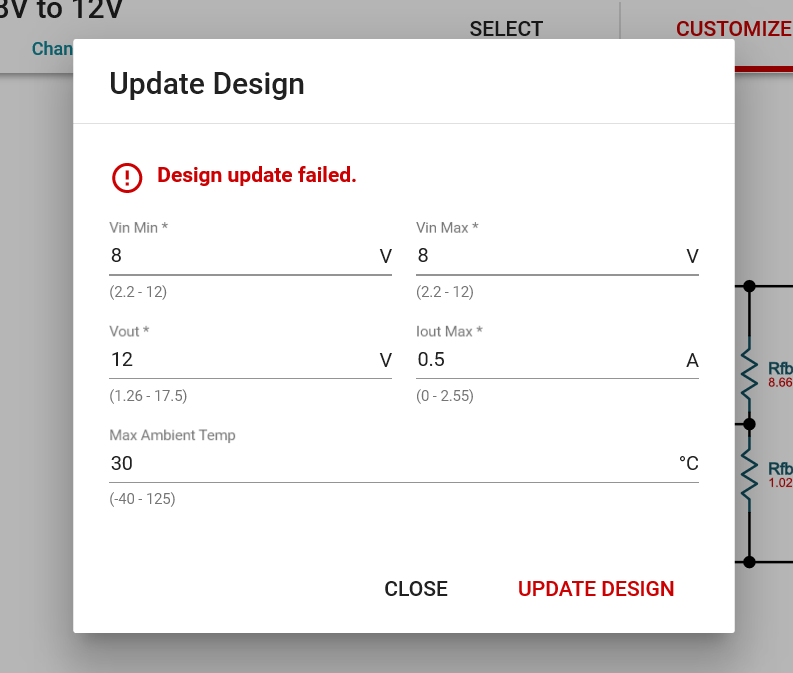
Task: Click the red error alert icon
Action: click(x=127, y=177)
